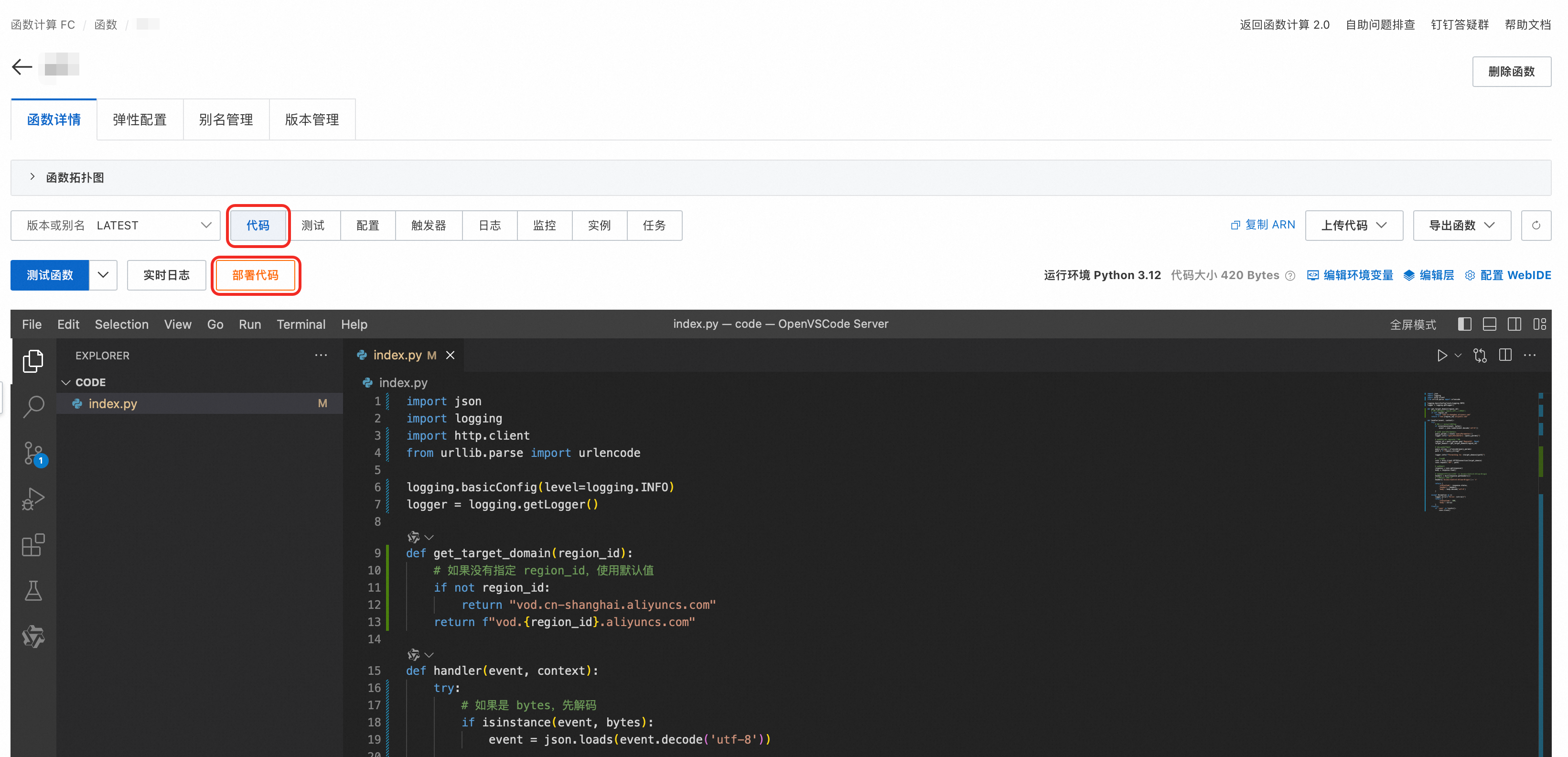Customize layout icon in title bar

(x=1539, y=324)
